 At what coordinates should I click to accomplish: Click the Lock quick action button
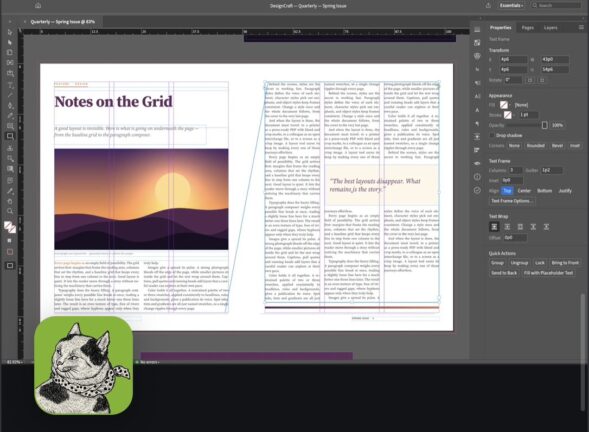coord(540,263)
